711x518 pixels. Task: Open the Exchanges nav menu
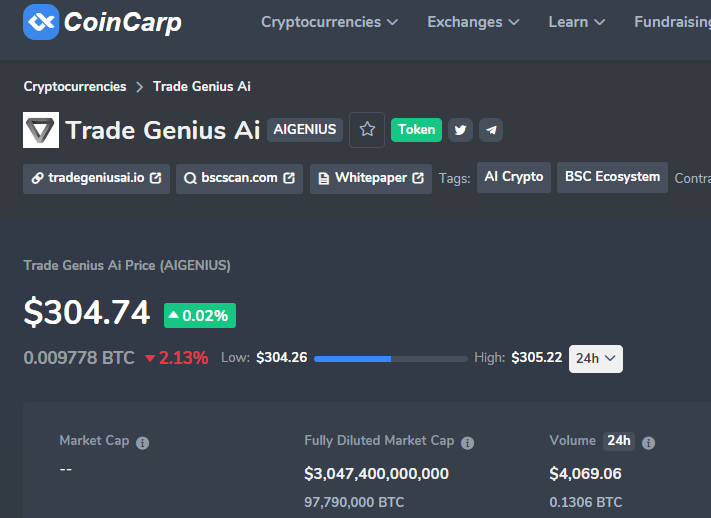tap(473, 22)
